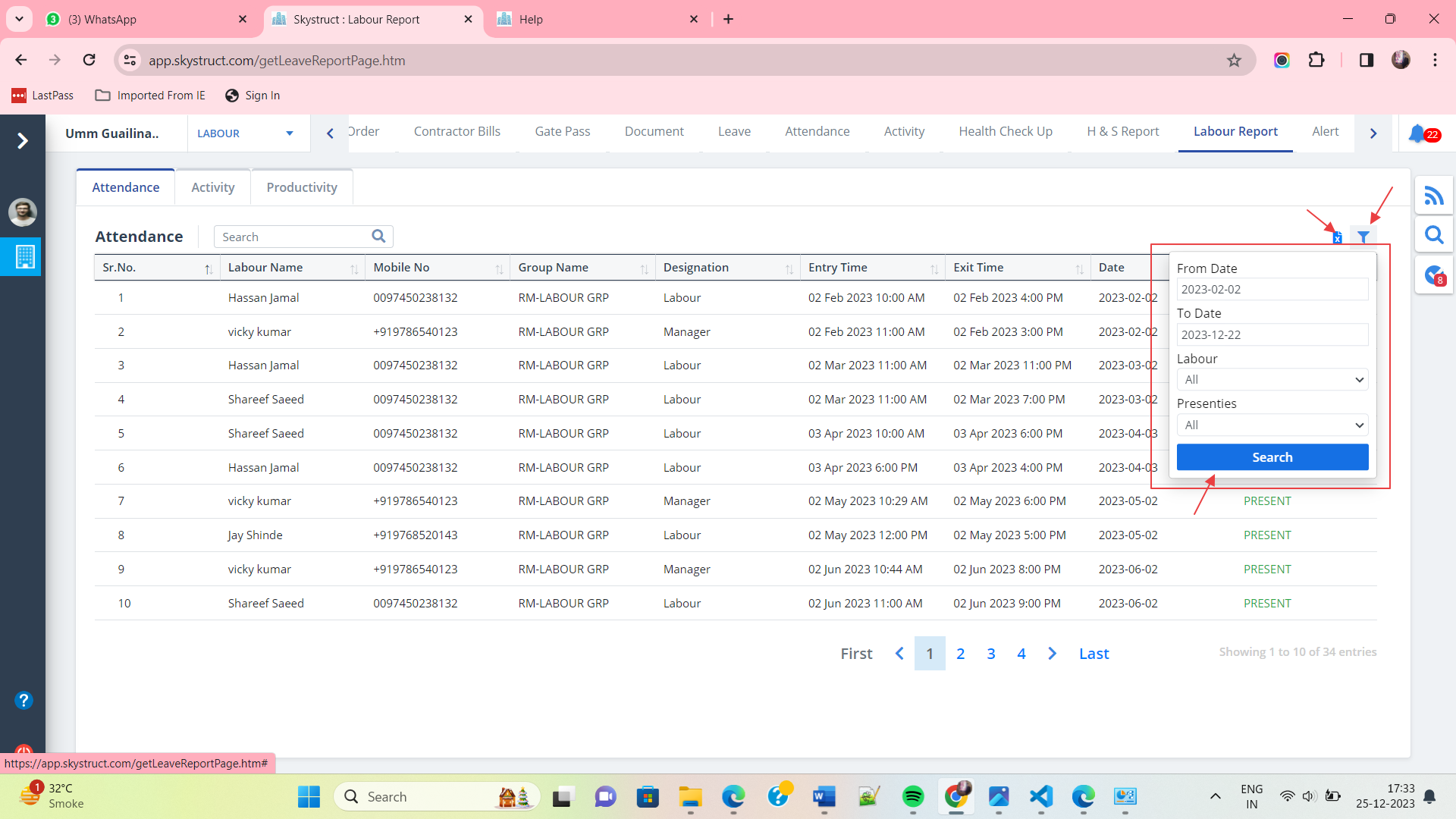
Task: Open the Health Check Up tab
Action: coord(1005,131)
